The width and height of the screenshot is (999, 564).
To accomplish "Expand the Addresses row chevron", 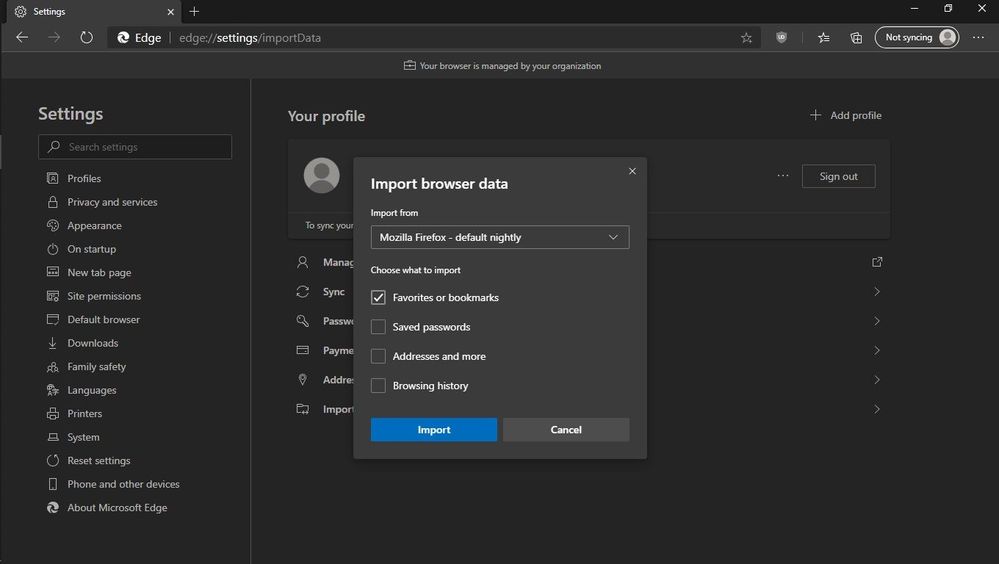I will (x=877, y=380).
